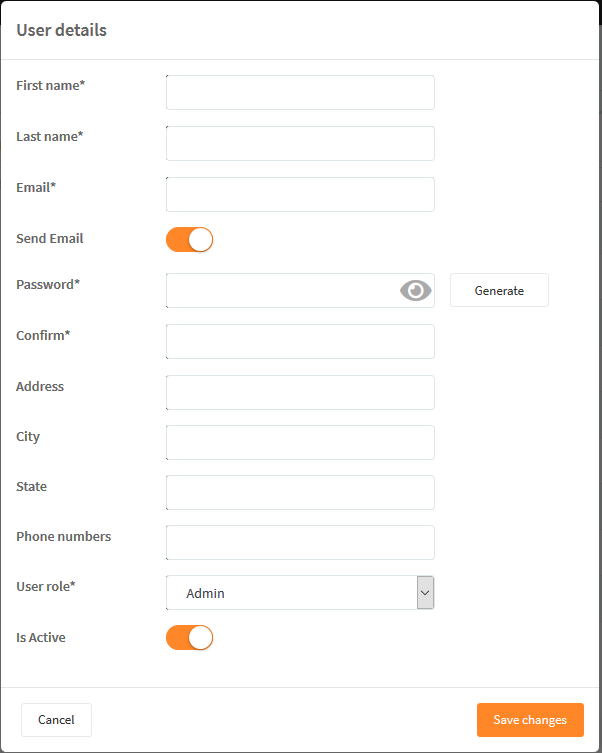This screenshot has height=753, width=602.
Task: Focus the Last name field
Action: [301, 143]
